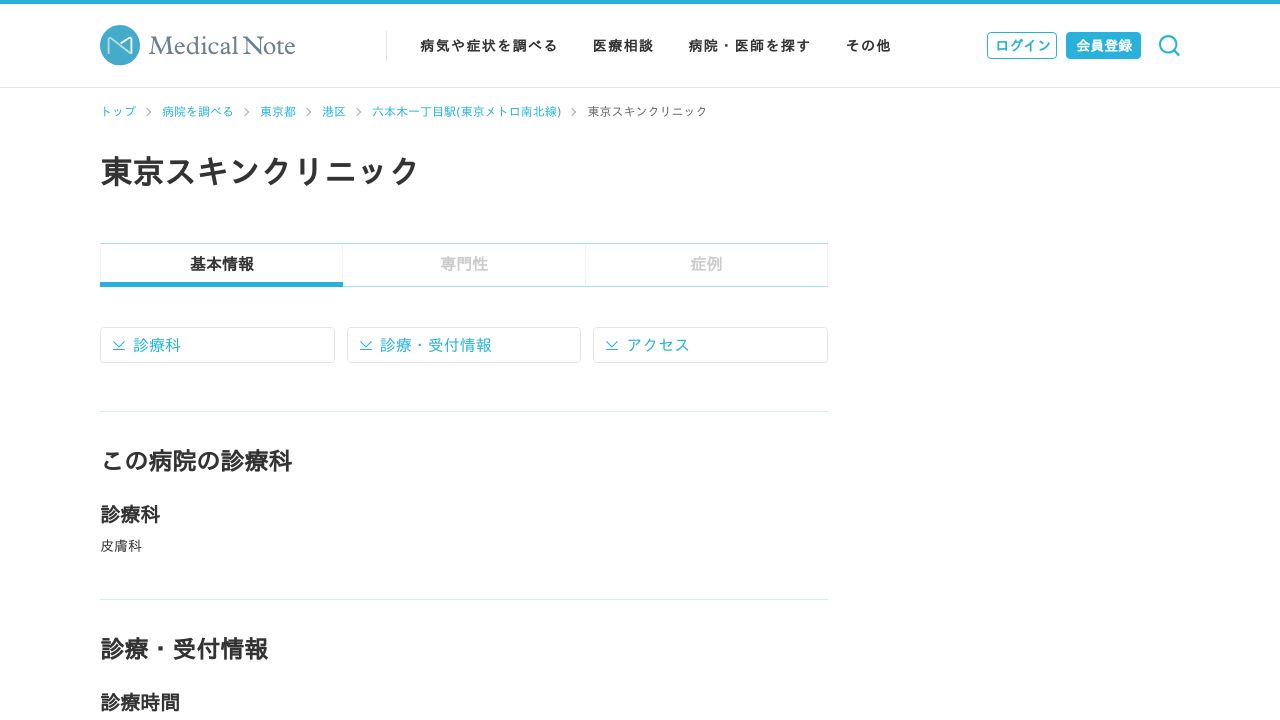The height and width of the screenshot is (720, 1280).
Task: Switch to the 症例 tab
Action: pos(706,264)
